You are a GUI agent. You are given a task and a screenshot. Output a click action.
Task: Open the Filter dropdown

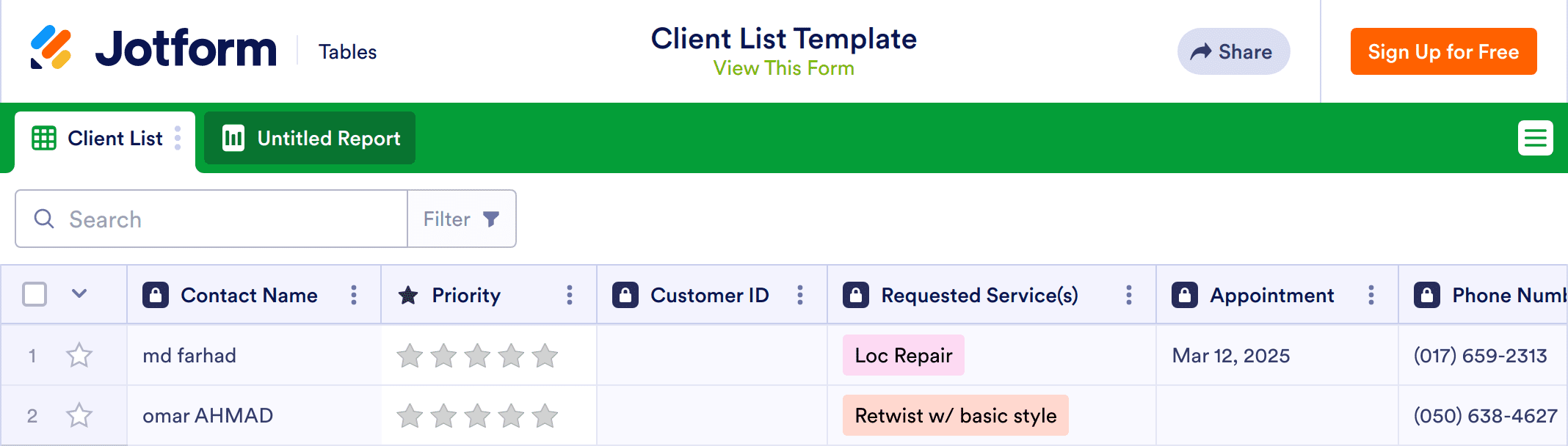462,219
